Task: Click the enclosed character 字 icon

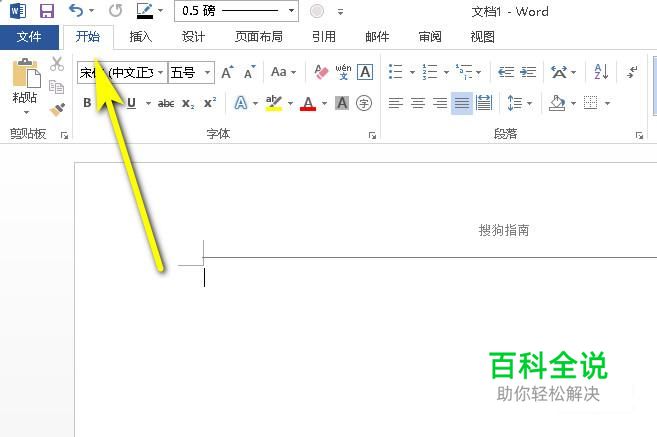Action: 364,103
